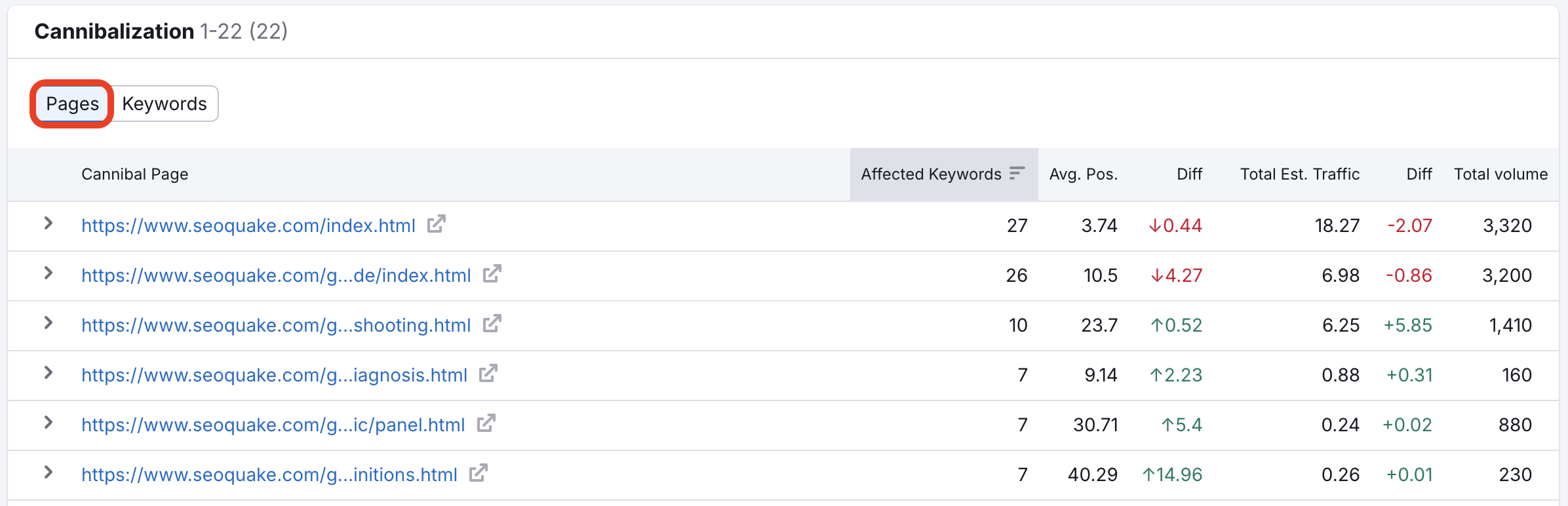Expand the seoquake.com/index.html row
Image resolution: width=1568 pixels, height=506 pixels.
coord(48,224)
